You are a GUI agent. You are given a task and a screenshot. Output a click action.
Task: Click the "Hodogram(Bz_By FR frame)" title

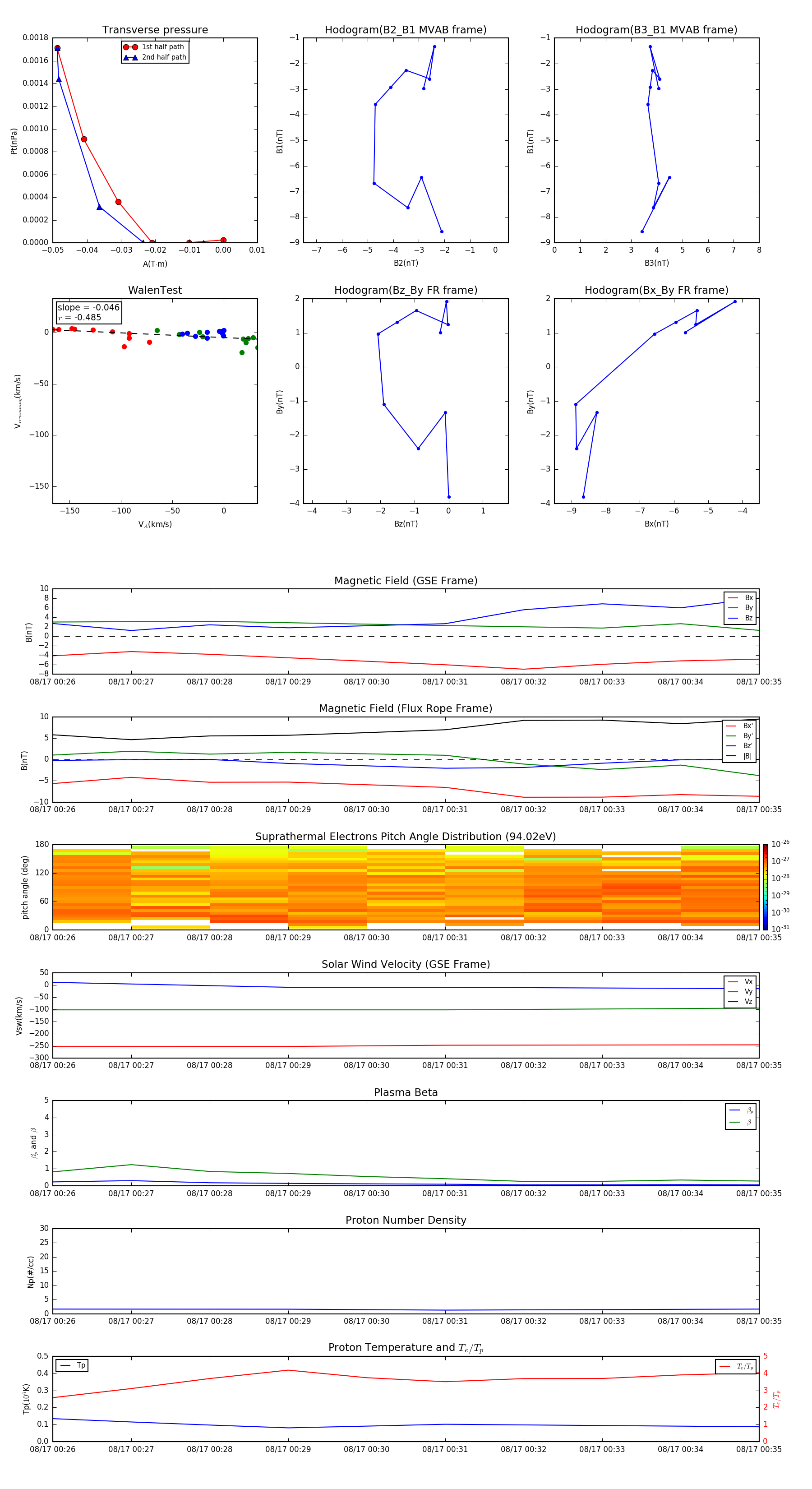coord(406,290)
